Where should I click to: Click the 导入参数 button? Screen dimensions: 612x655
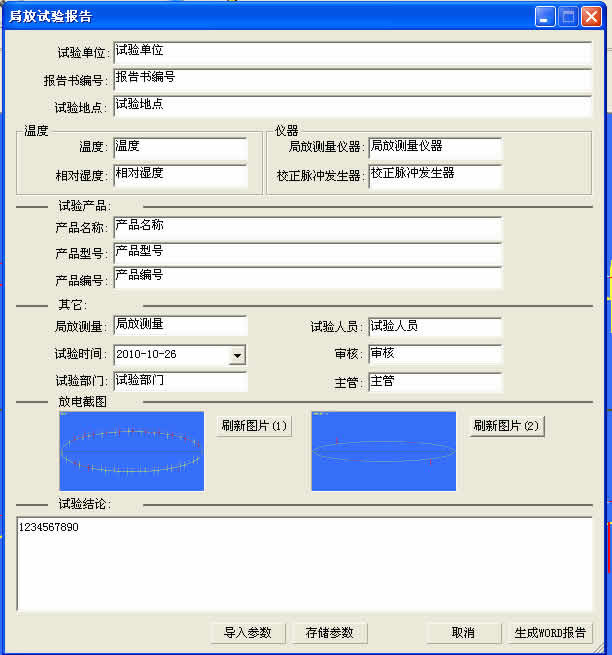pyautogui.click(x=248, y=633)
